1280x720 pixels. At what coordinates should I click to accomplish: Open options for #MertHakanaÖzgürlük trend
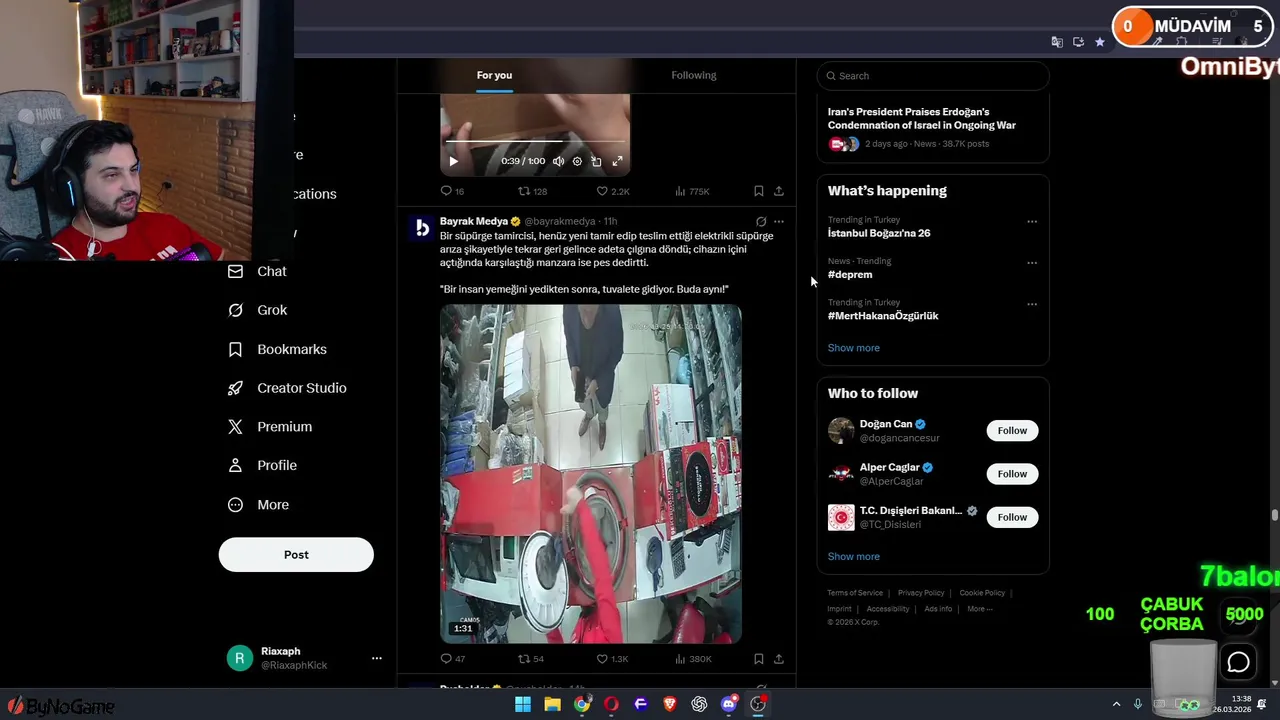coord(1032,304)
